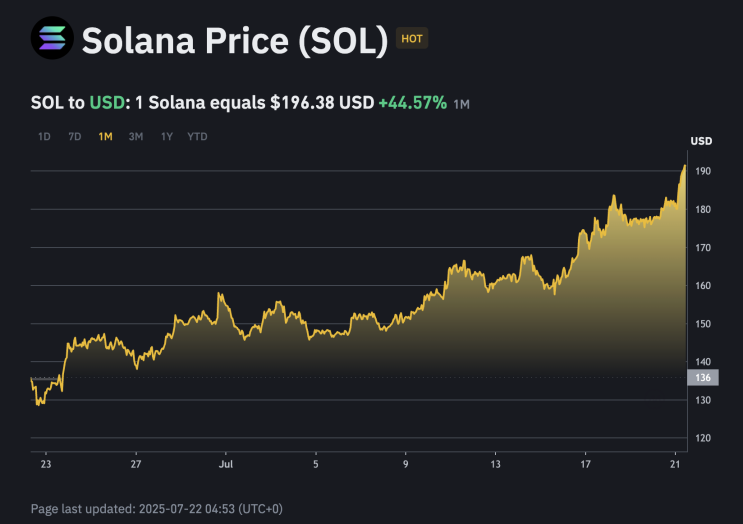The height and width of the screenshot is (524, 743).
Task: Click the 17 date label on axis
Action: (x=586, y=464)
